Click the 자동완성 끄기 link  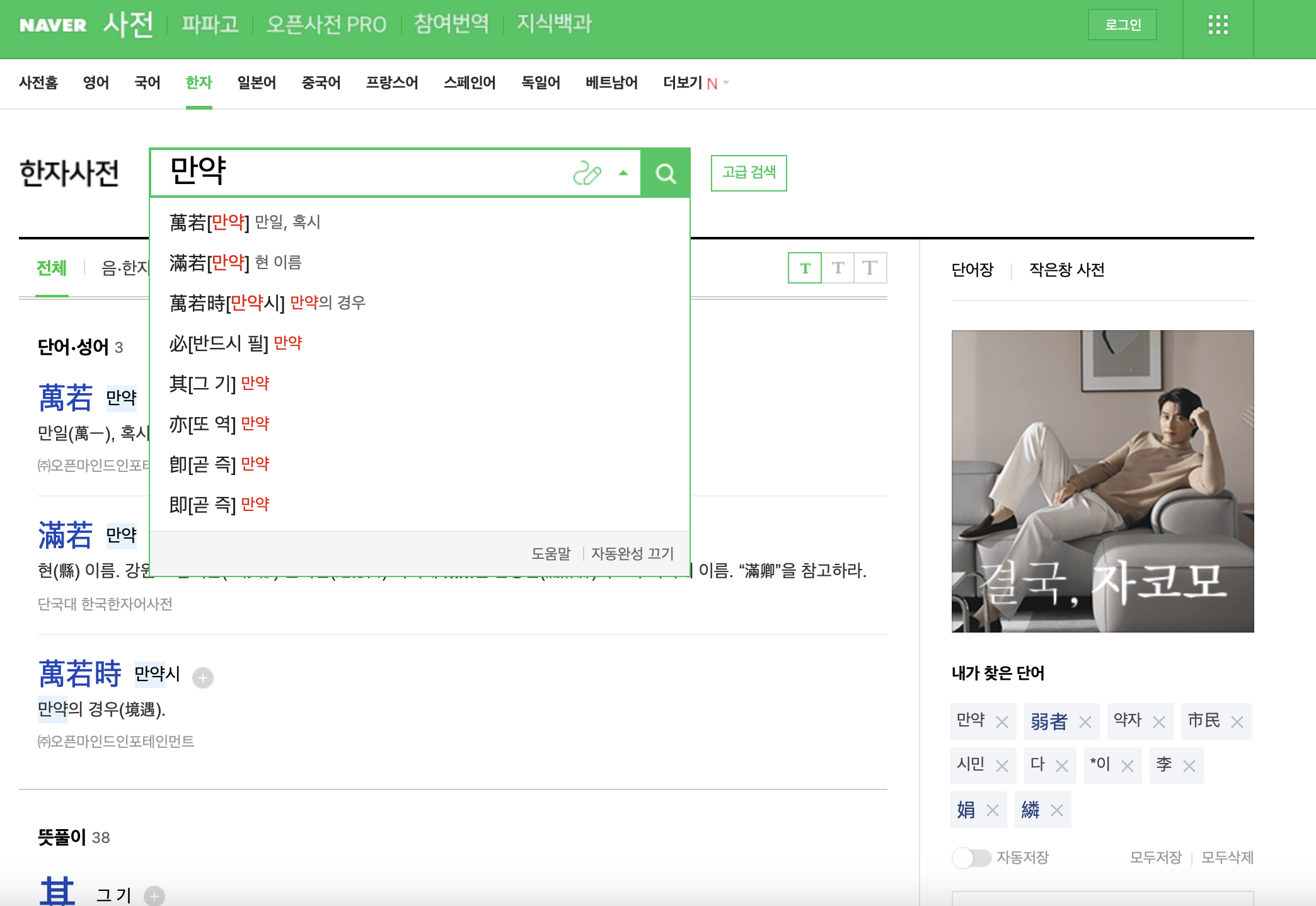click(632, 554)
